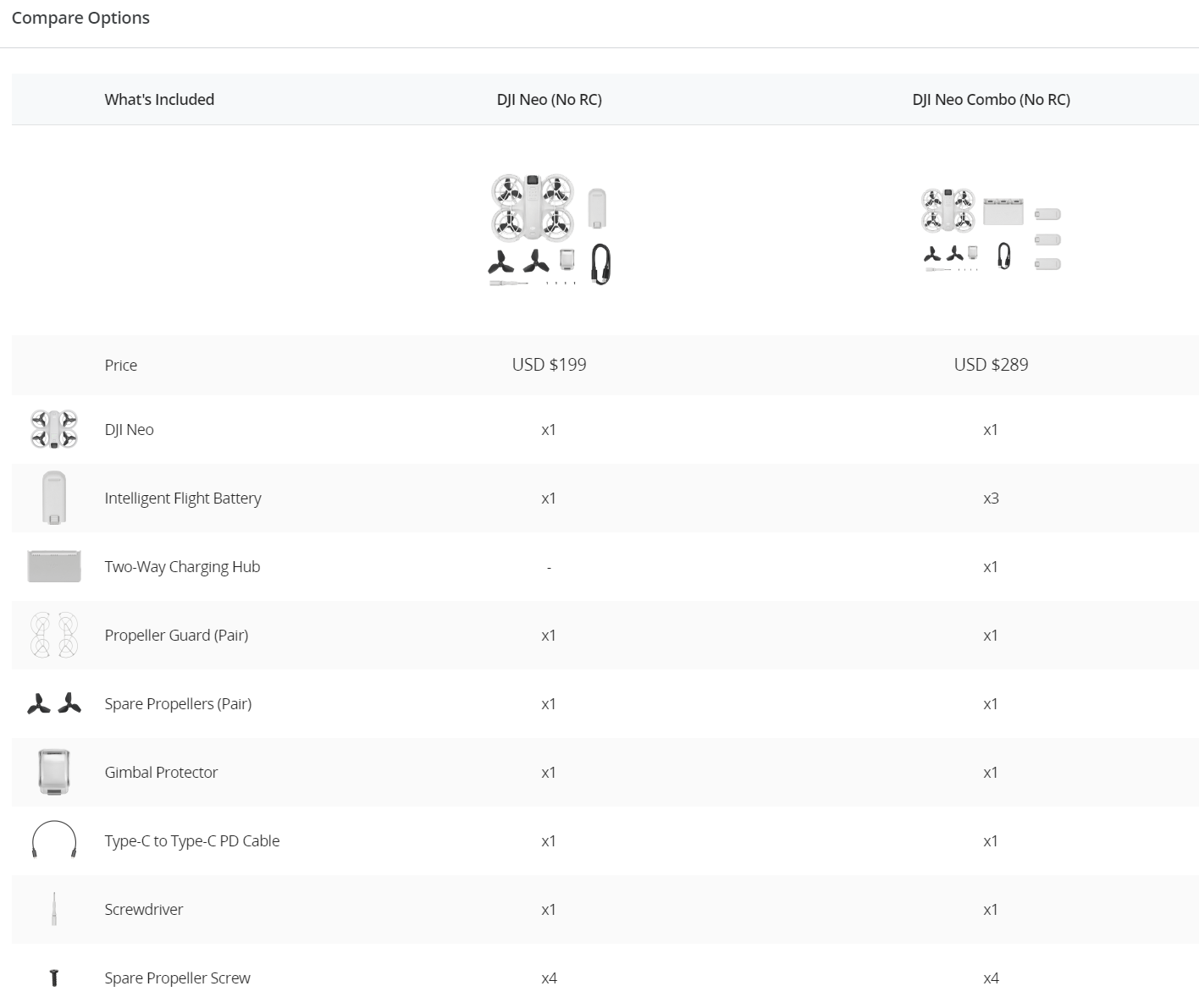Click the What's Included header
The width and height of the screenshot is (1199, 1008).
[159, 99]
